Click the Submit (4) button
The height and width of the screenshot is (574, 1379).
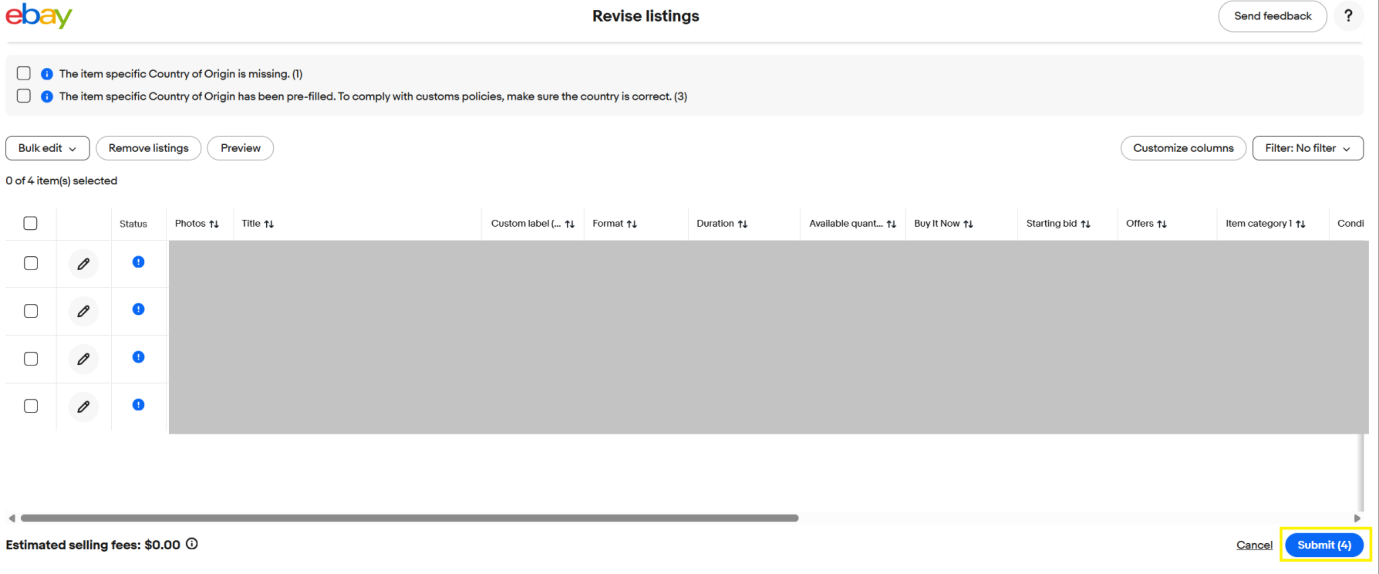coord(1324,545)
